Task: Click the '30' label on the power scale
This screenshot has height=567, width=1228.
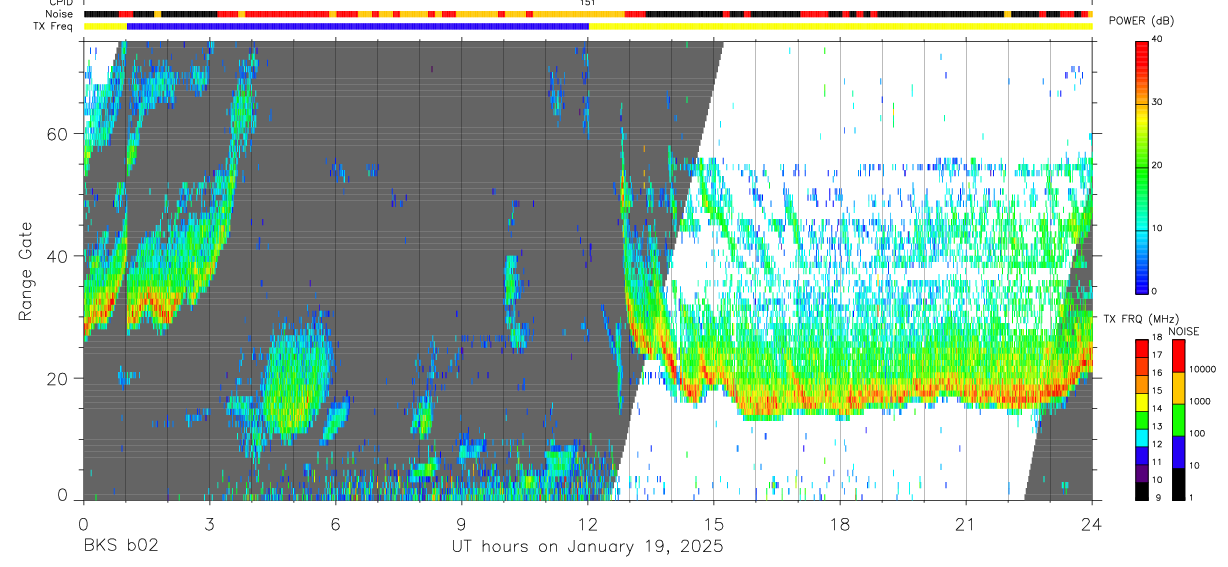Action: tap(1158, 102)
